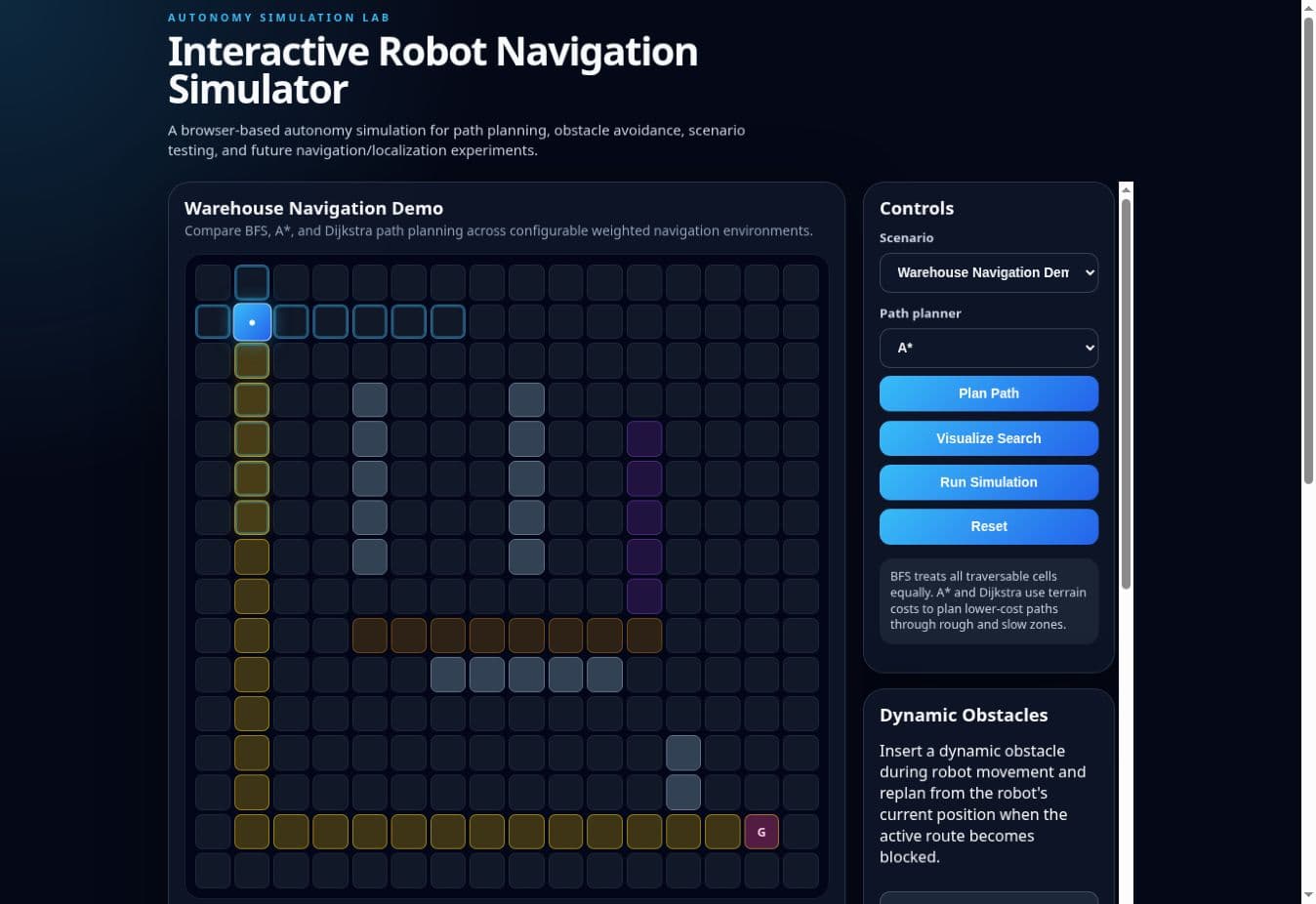Image resolution: width=1316 pixels, height=904 pixels.
Task: Click the 'Dynamic Obstacles' heading
Action: [x=964, y=715]
